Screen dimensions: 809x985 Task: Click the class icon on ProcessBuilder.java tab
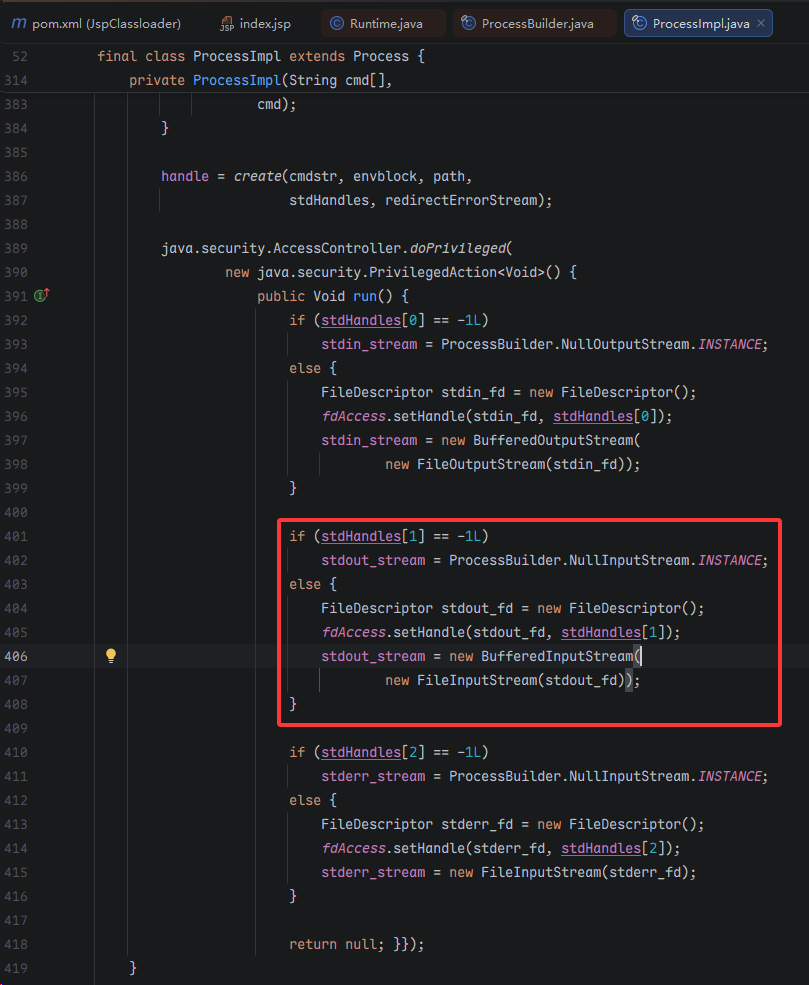pos(468,23)
